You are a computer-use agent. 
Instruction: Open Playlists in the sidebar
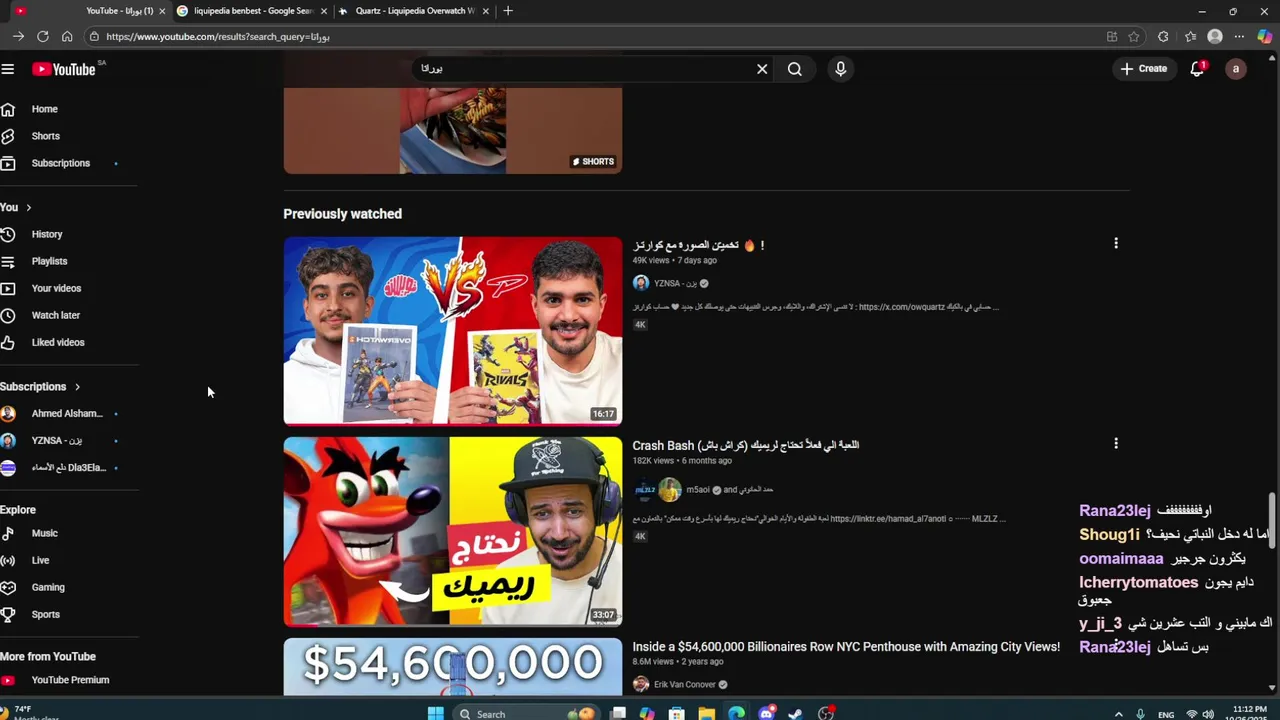pyautogui.click(x=49, y=261)
